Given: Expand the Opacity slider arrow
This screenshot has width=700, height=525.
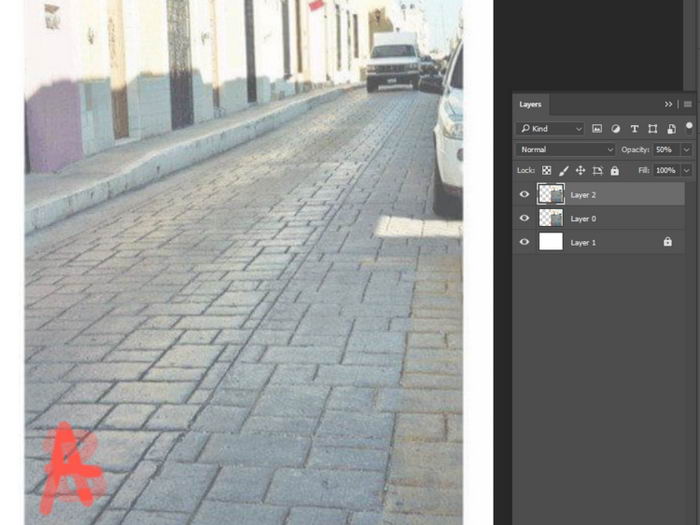Looking at the screenshot, I should [x=686, y=150].
